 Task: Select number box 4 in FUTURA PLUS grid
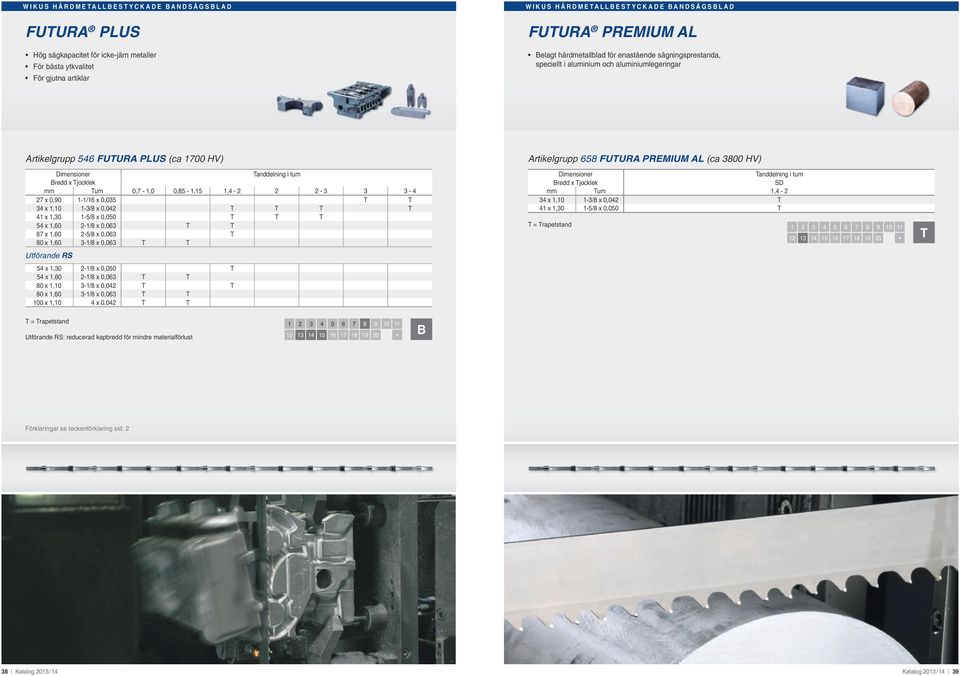(x=321, y=323)
